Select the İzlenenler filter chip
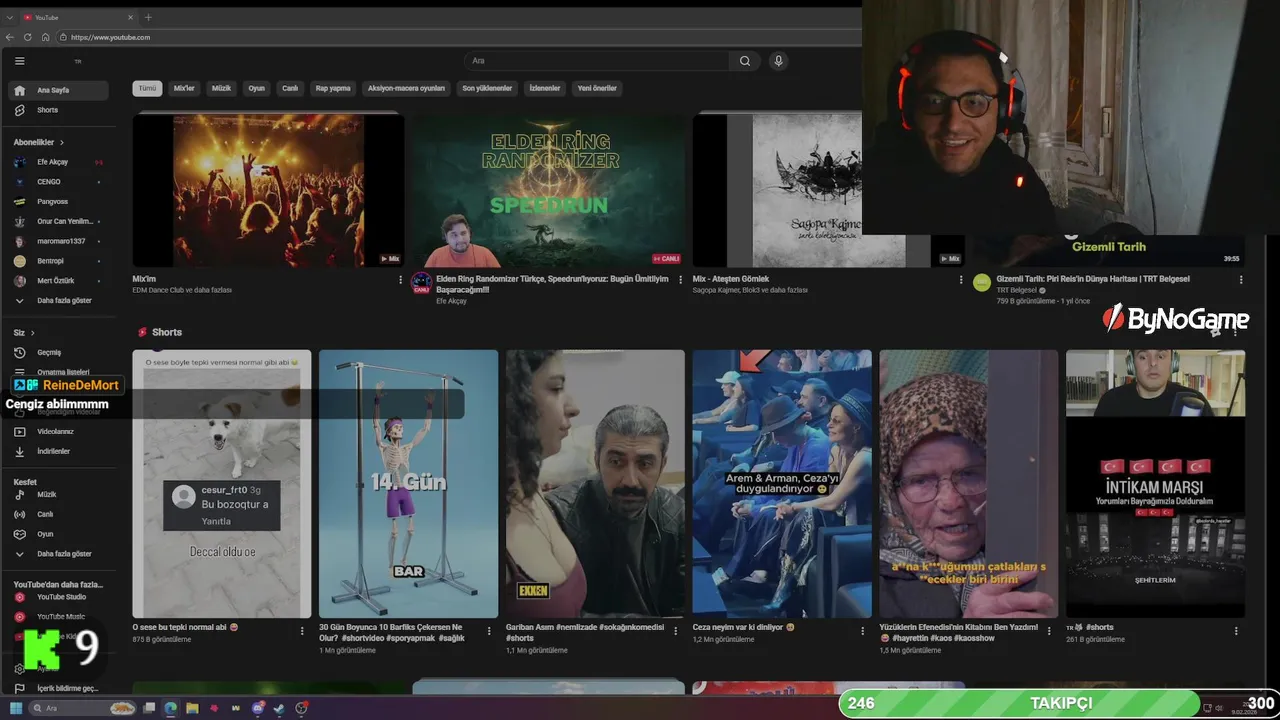The height and width of the screenshot is (720, 1280). tap(545, 88)
